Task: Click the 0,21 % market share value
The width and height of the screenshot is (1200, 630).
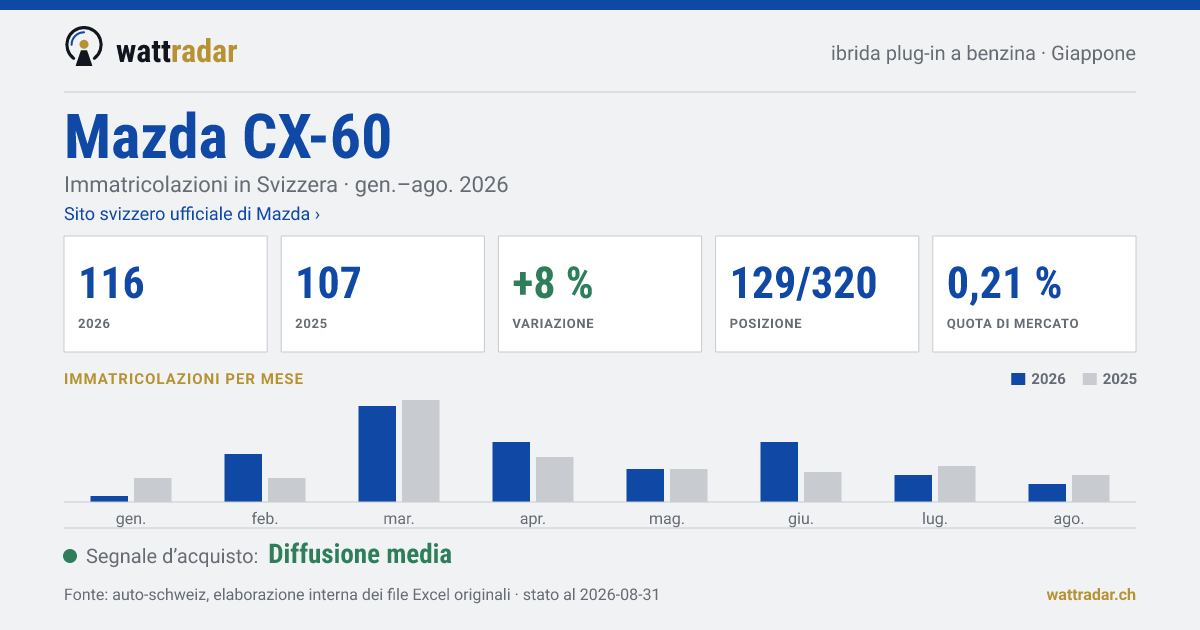Action: [1004, 283]
